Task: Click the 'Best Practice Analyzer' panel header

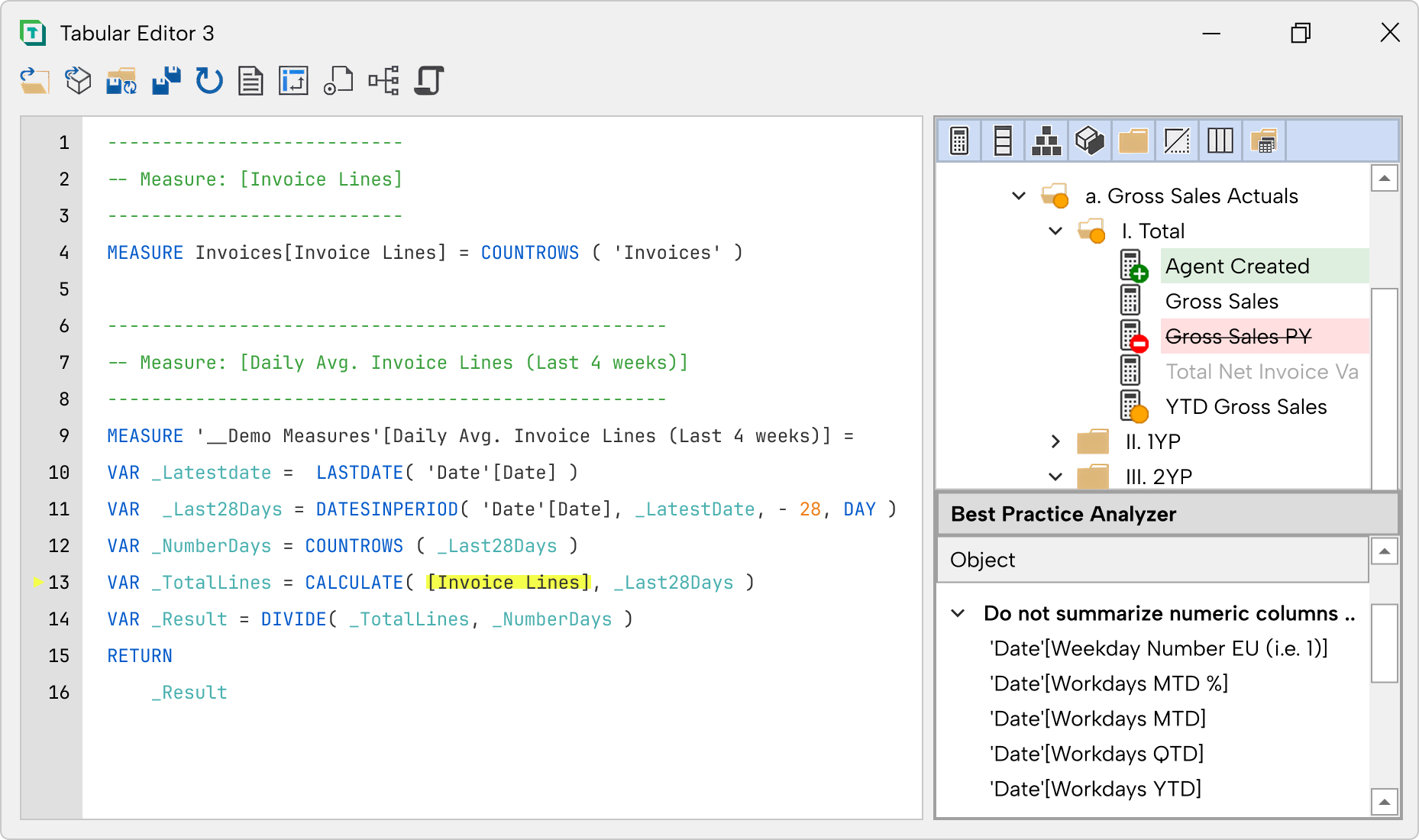Action: pyautogui.click(x=1168, y=514)
